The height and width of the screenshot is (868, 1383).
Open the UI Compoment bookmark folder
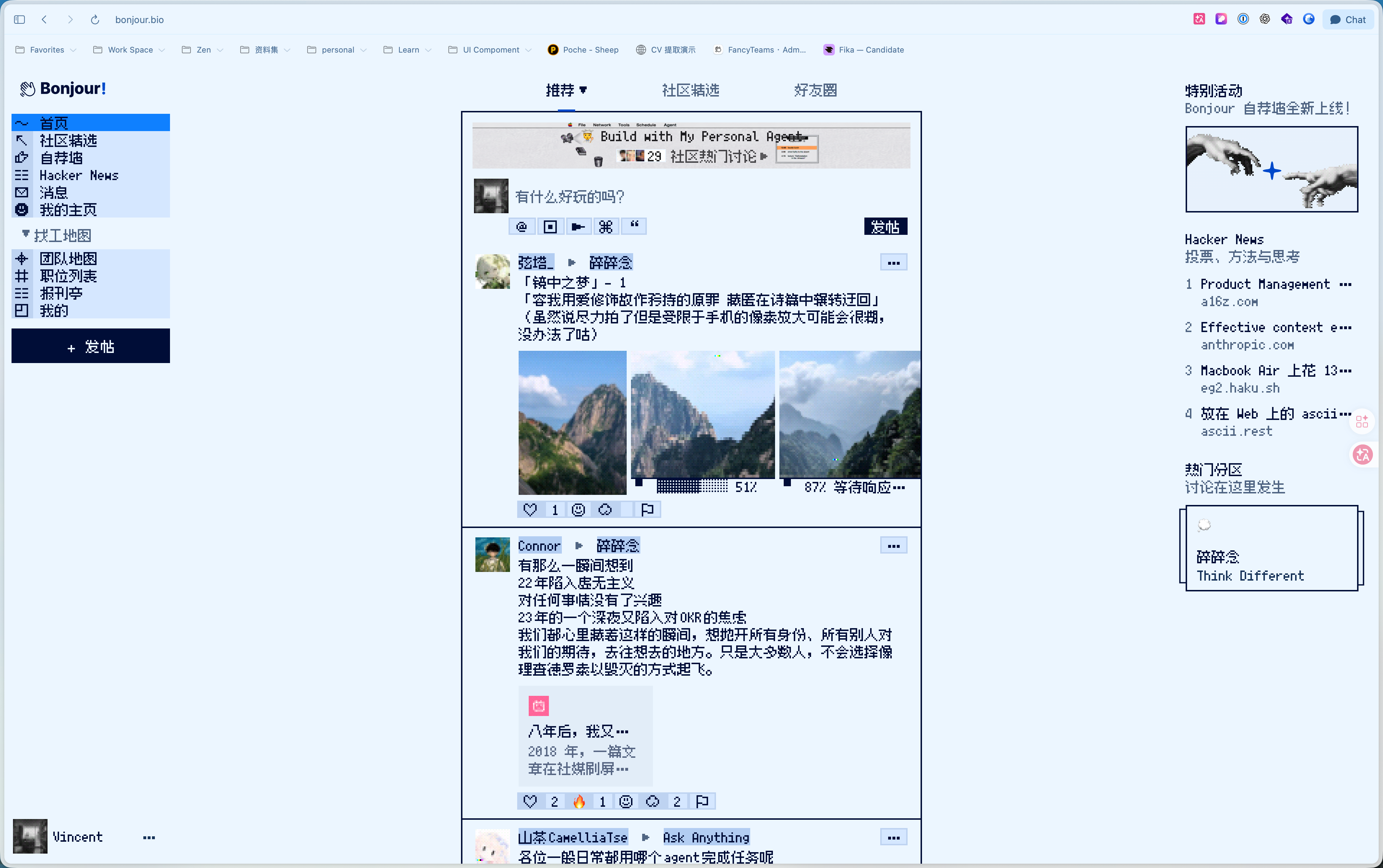[490, 50]
